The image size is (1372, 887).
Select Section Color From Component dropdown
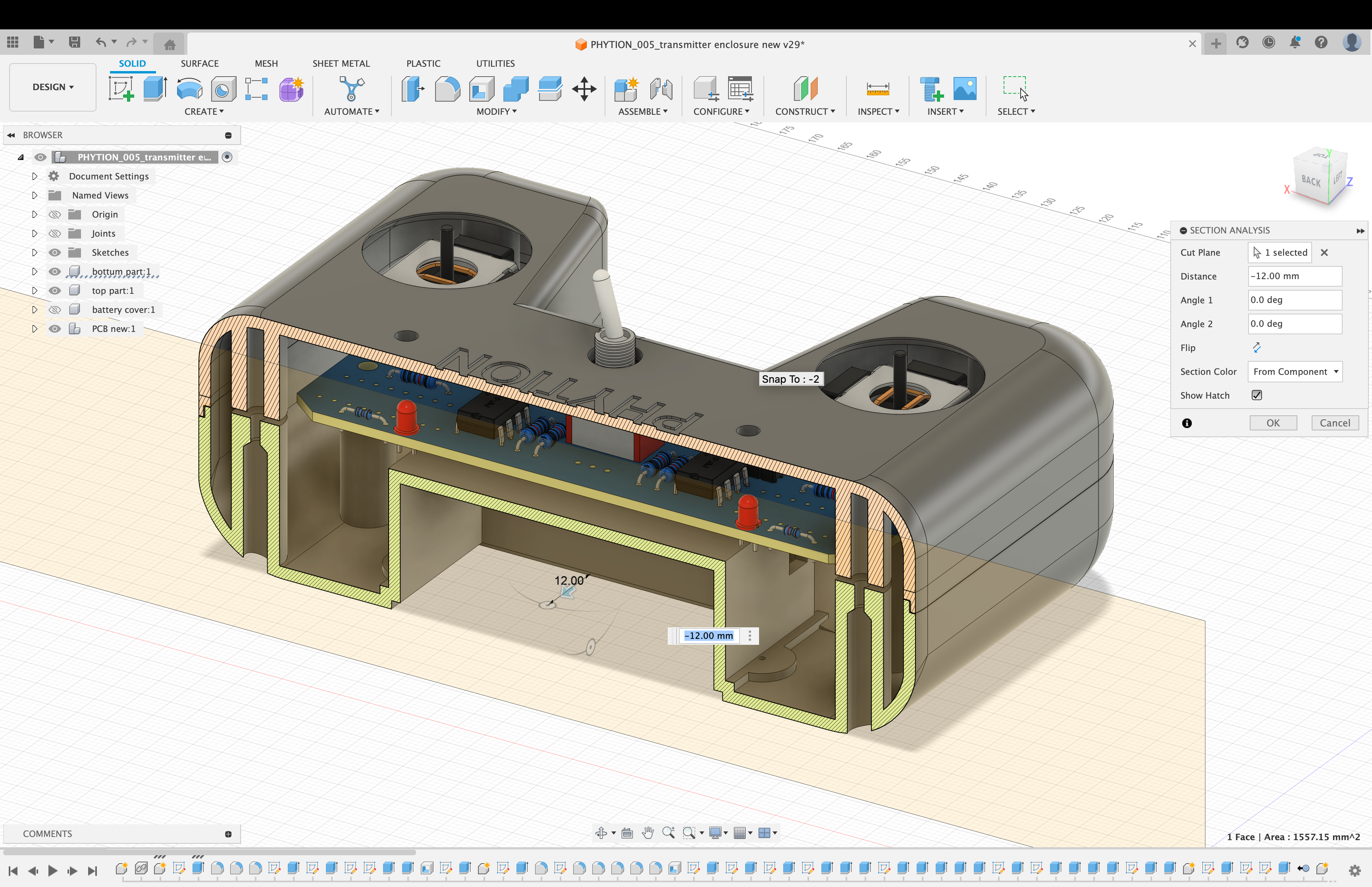tap(1294, 371)
